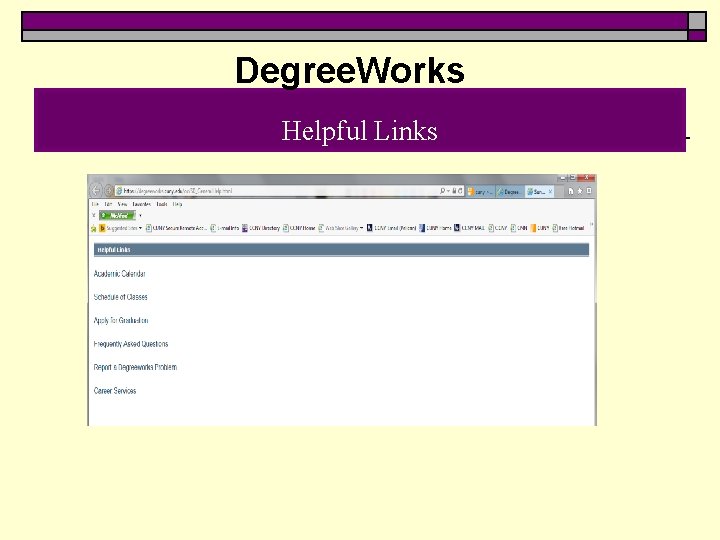Close the active browser tab

click(550, 191)
